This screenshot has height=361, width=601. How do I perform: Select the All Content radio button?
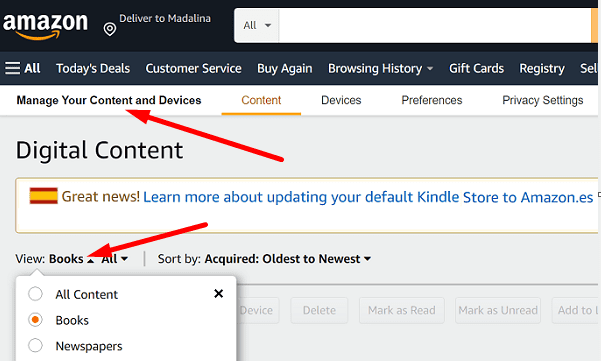point(35,294)
